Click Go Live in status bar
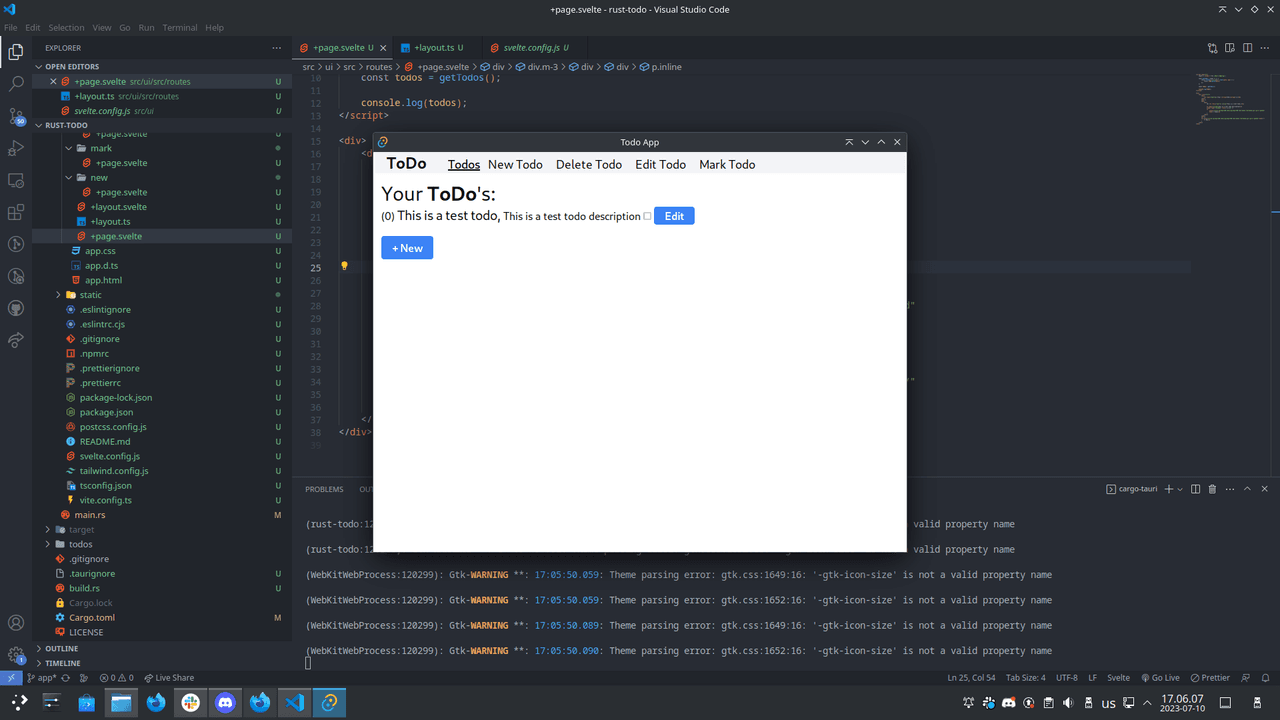Image resolution: width=1280 pixels, height=720 pixels. (1159, 678)
